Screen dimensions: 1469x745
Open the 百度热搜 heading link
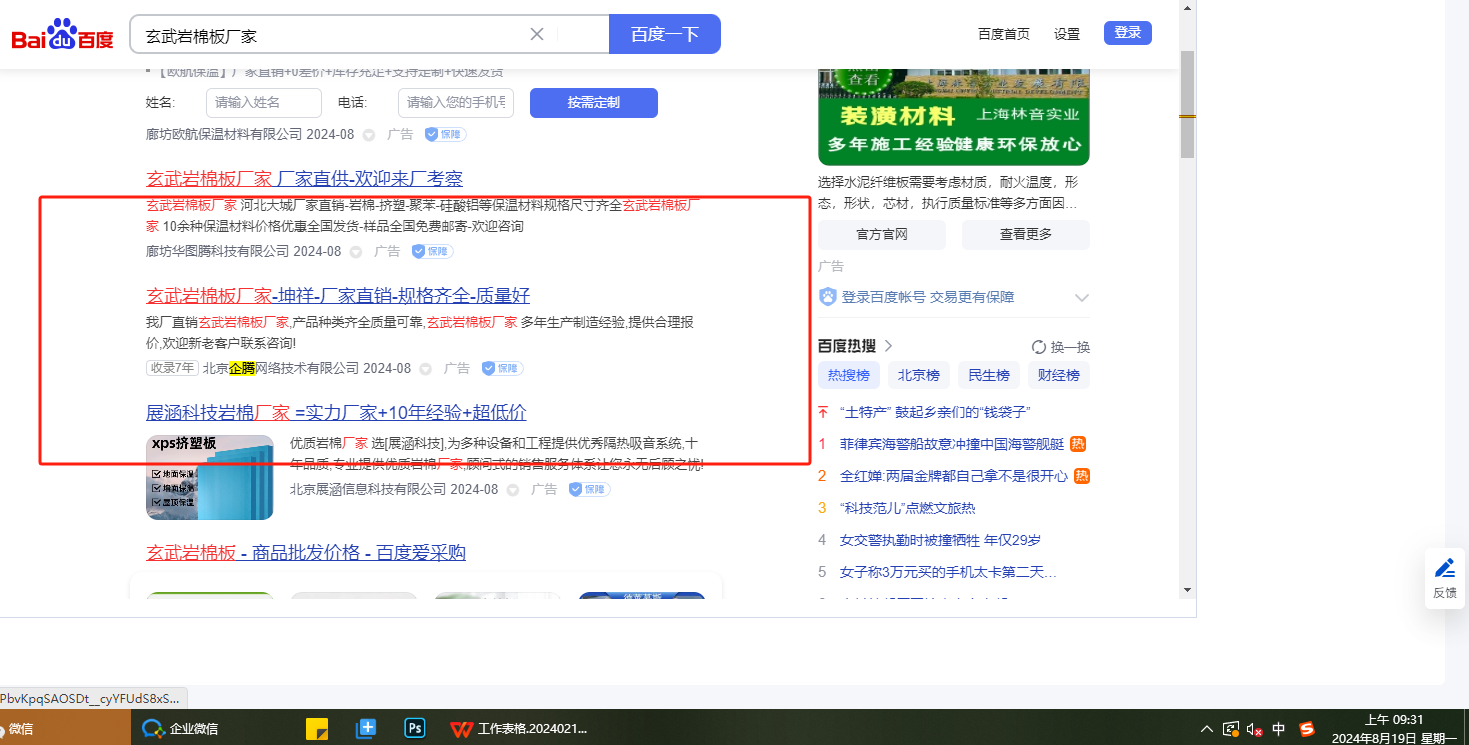(855, 346)
